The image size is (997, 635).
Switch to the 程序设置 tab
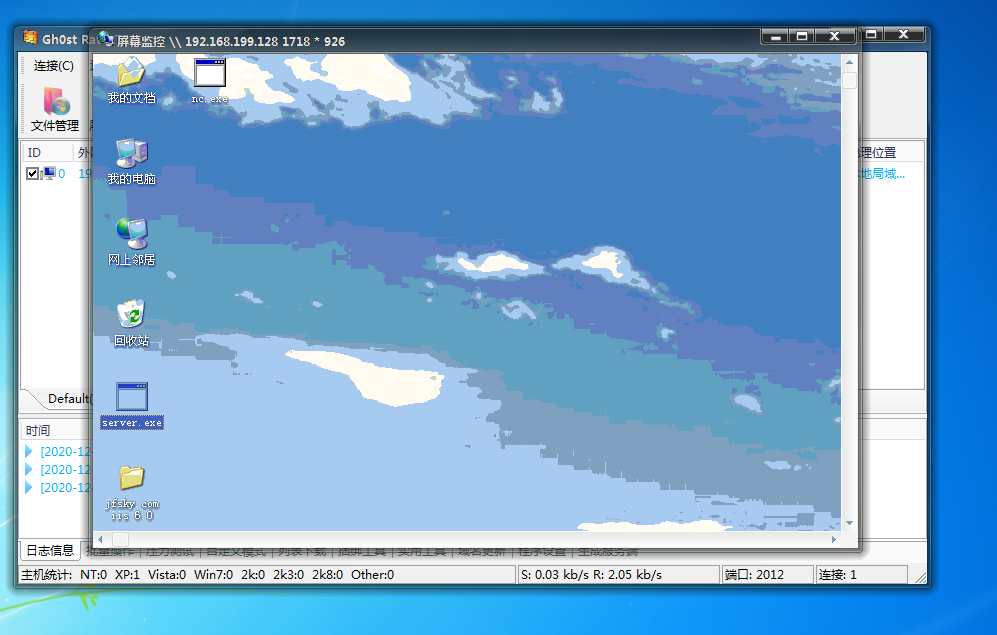[542, 551]
